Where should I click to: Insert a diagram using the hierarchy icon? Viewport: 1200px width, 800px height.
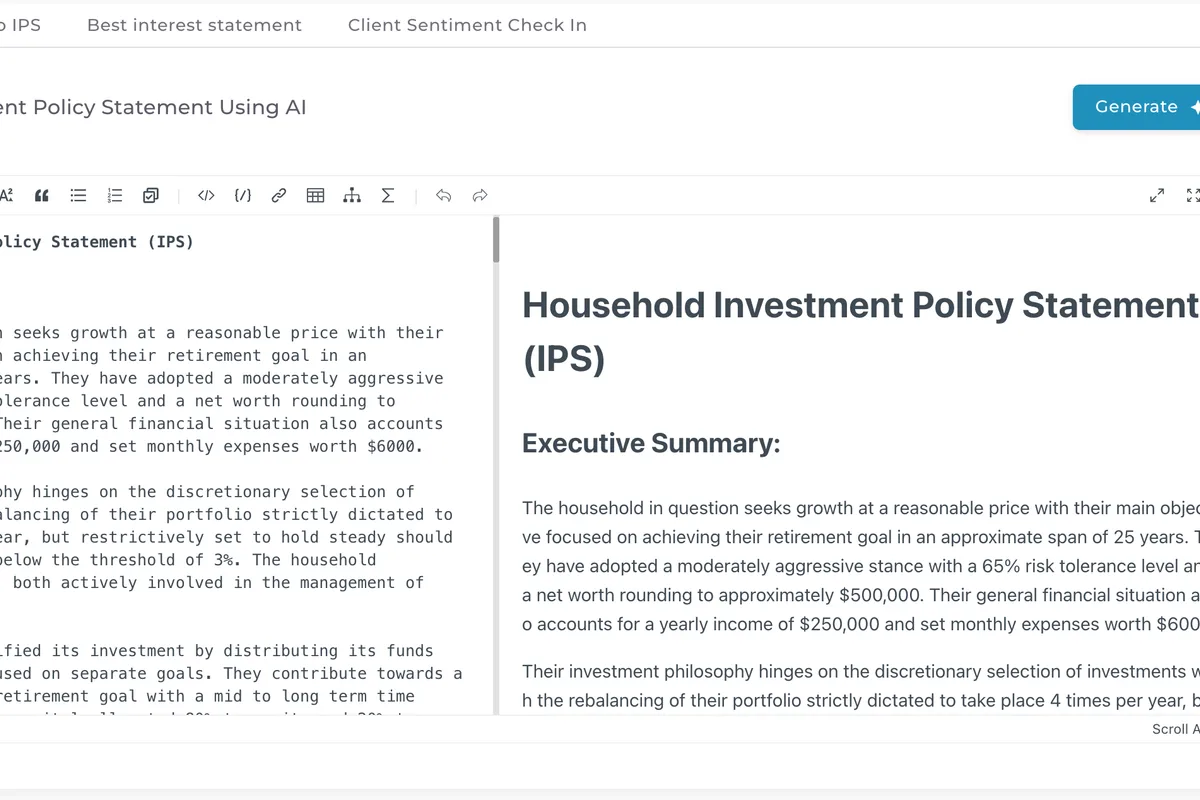352,196
